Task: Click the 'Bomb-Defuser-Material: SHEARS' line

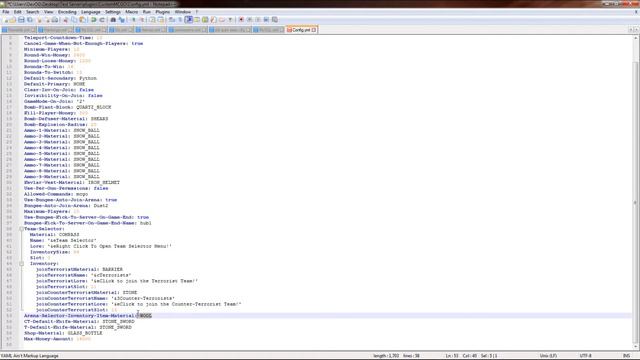Action: [66, 119]
